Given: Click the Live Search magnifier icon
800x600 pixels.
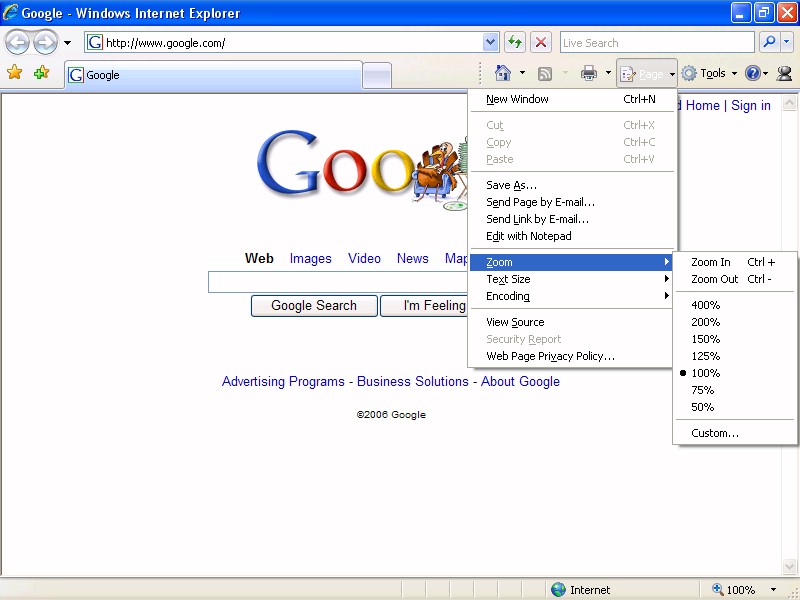Looking at the screenshot, I should coord(769,42).
